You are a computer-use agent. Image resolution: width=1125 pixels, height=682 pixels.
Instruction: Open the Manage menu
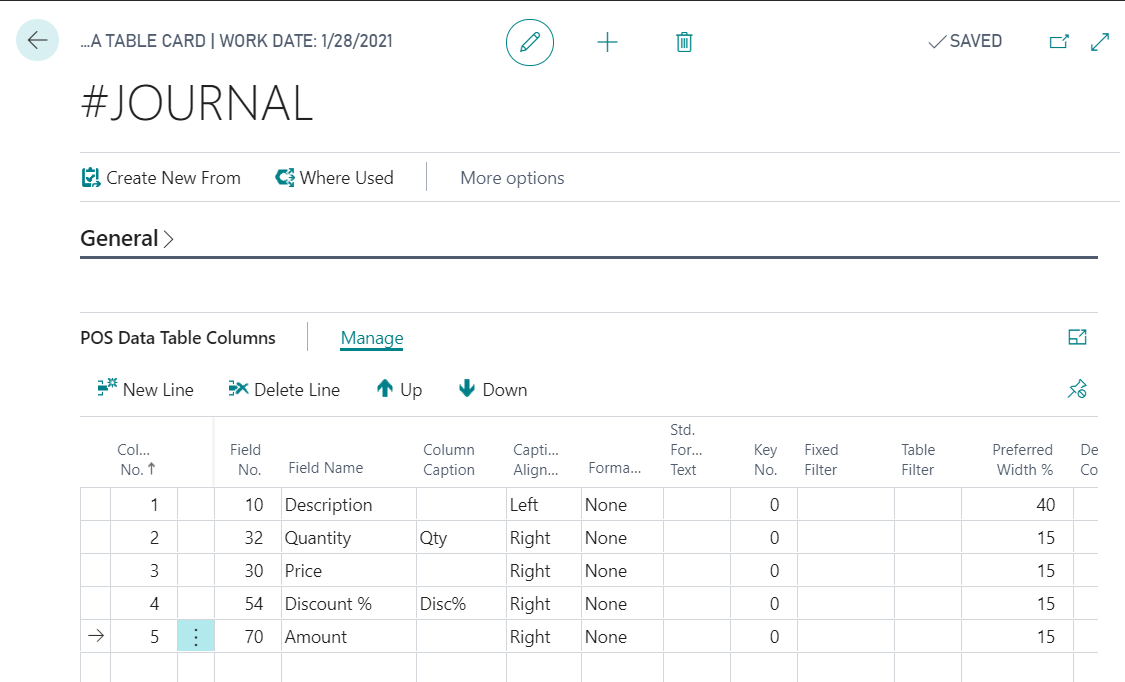(x=372, y=338)
